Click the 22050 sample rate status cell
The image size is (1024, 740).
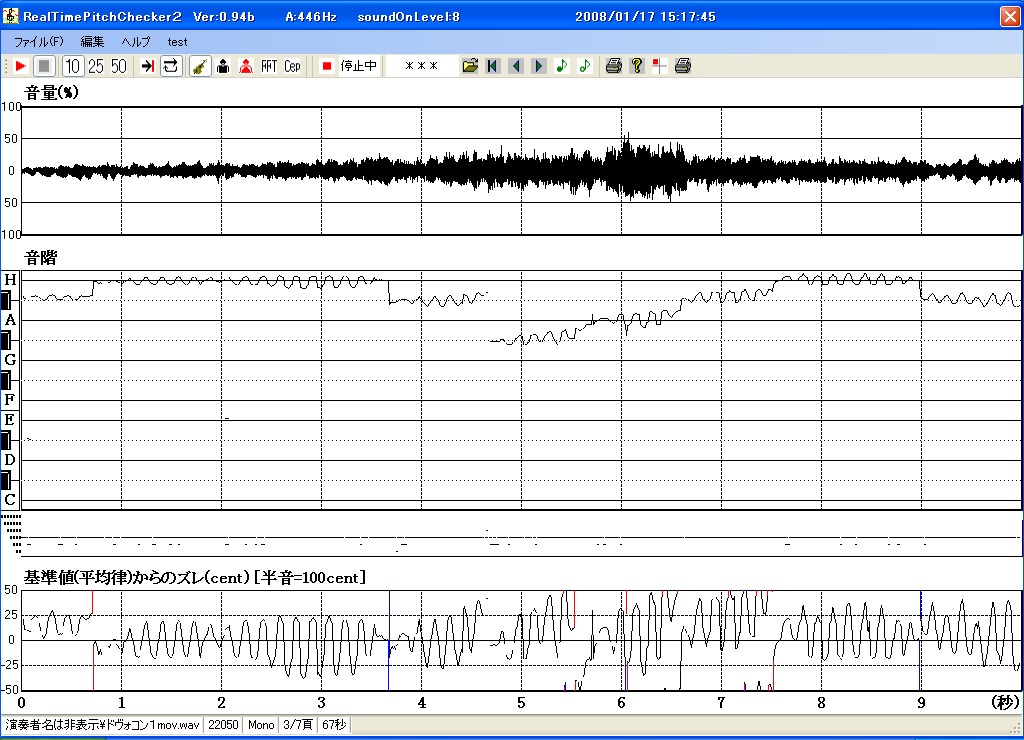[x=223, y=725]
